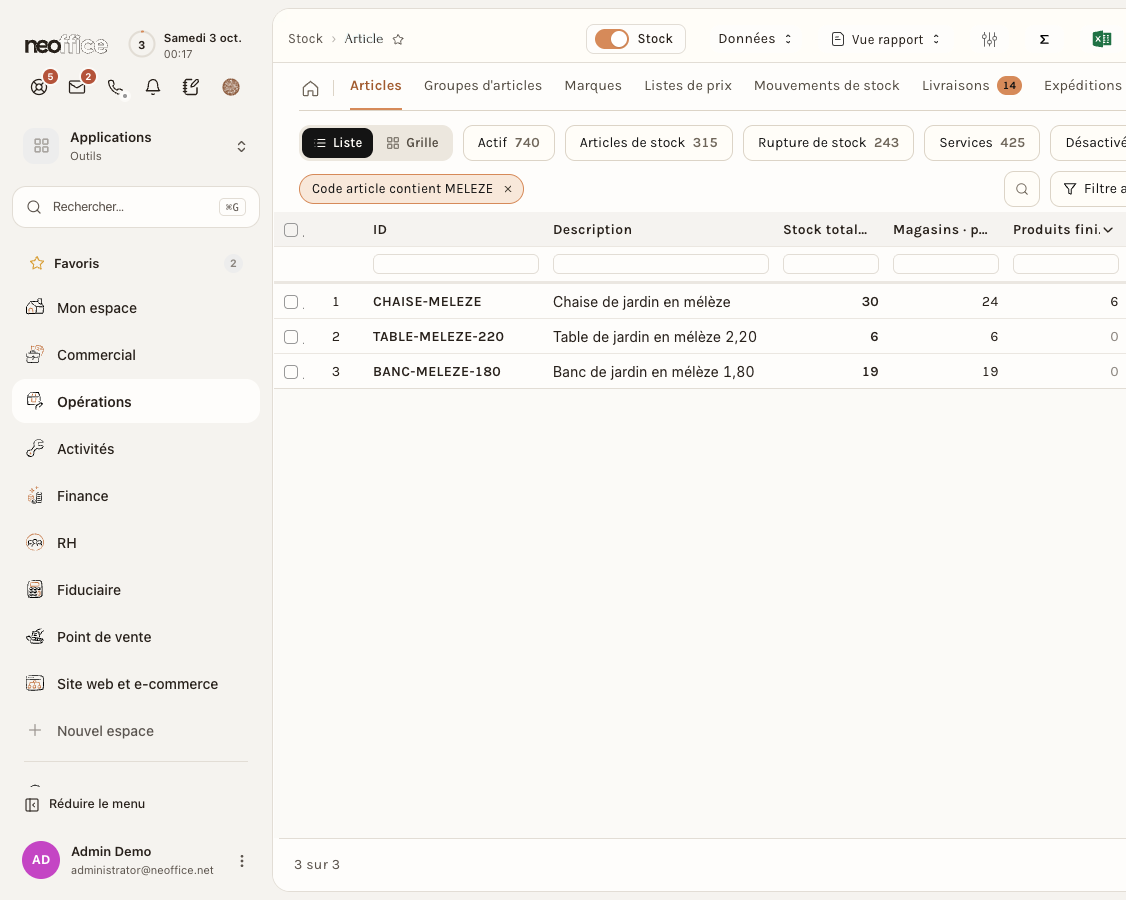Expand the Favoris section
The height and width of the screenshot is (900, 1126).
point(136,264)
